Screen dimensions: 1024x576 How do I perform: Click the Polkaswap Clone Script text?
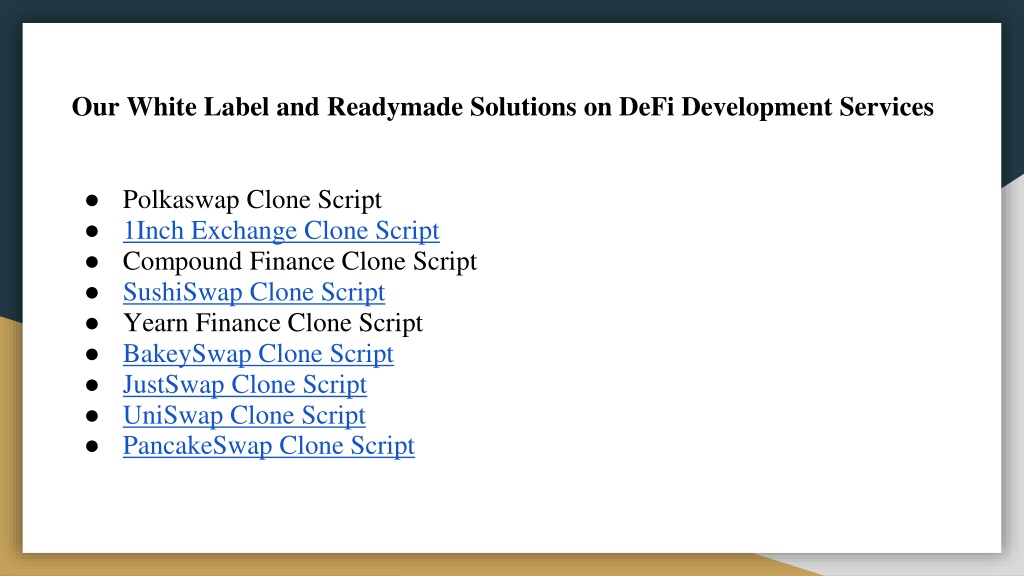tap(252, 200)
